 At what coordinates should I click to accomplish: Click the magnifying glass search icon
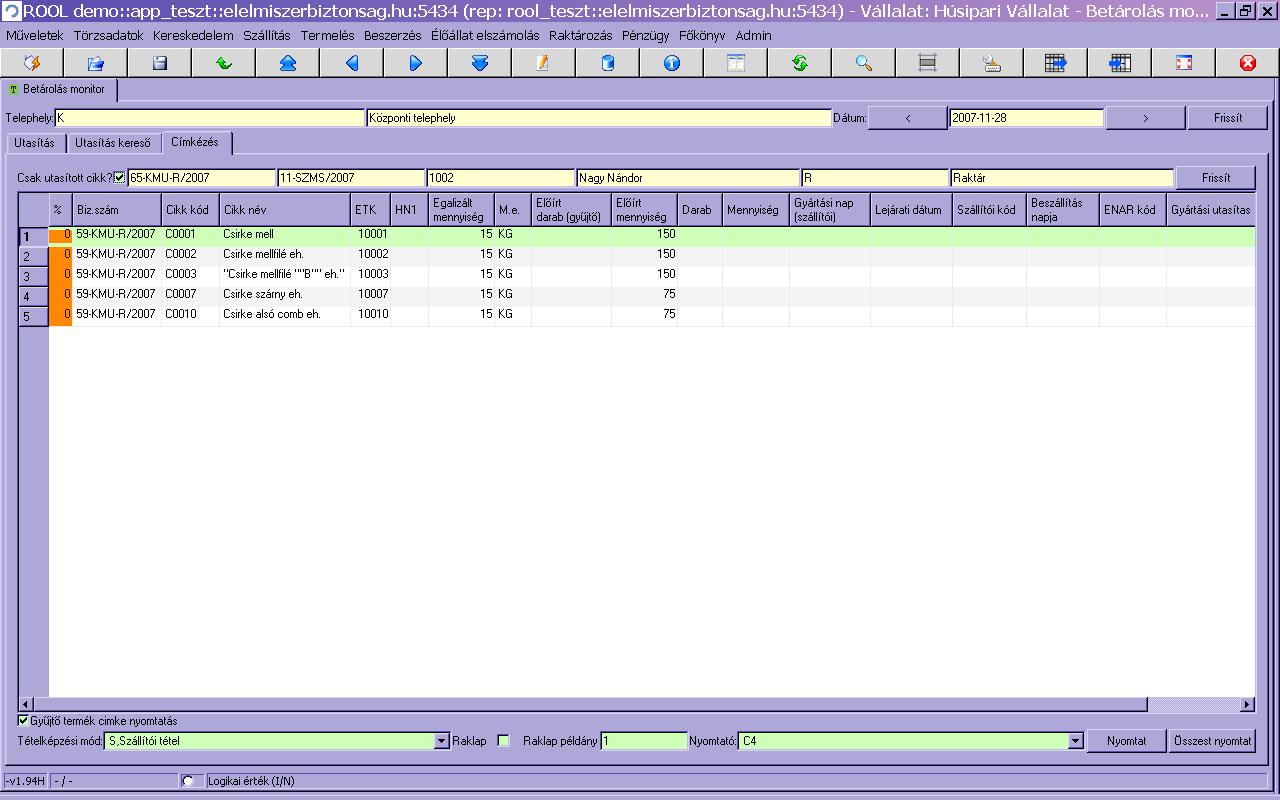pyautogui.click(x=864, y=63)
